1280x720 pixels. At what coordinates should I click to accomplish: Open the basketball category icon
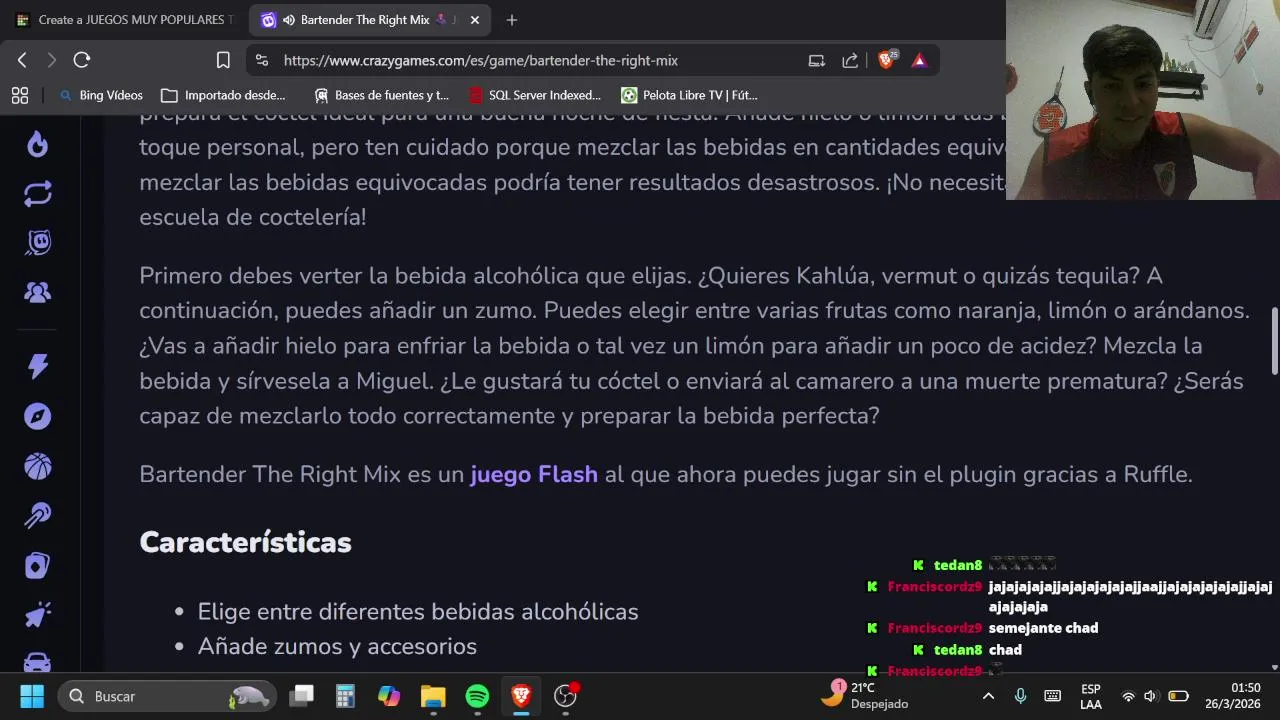[x=38, y=466]
